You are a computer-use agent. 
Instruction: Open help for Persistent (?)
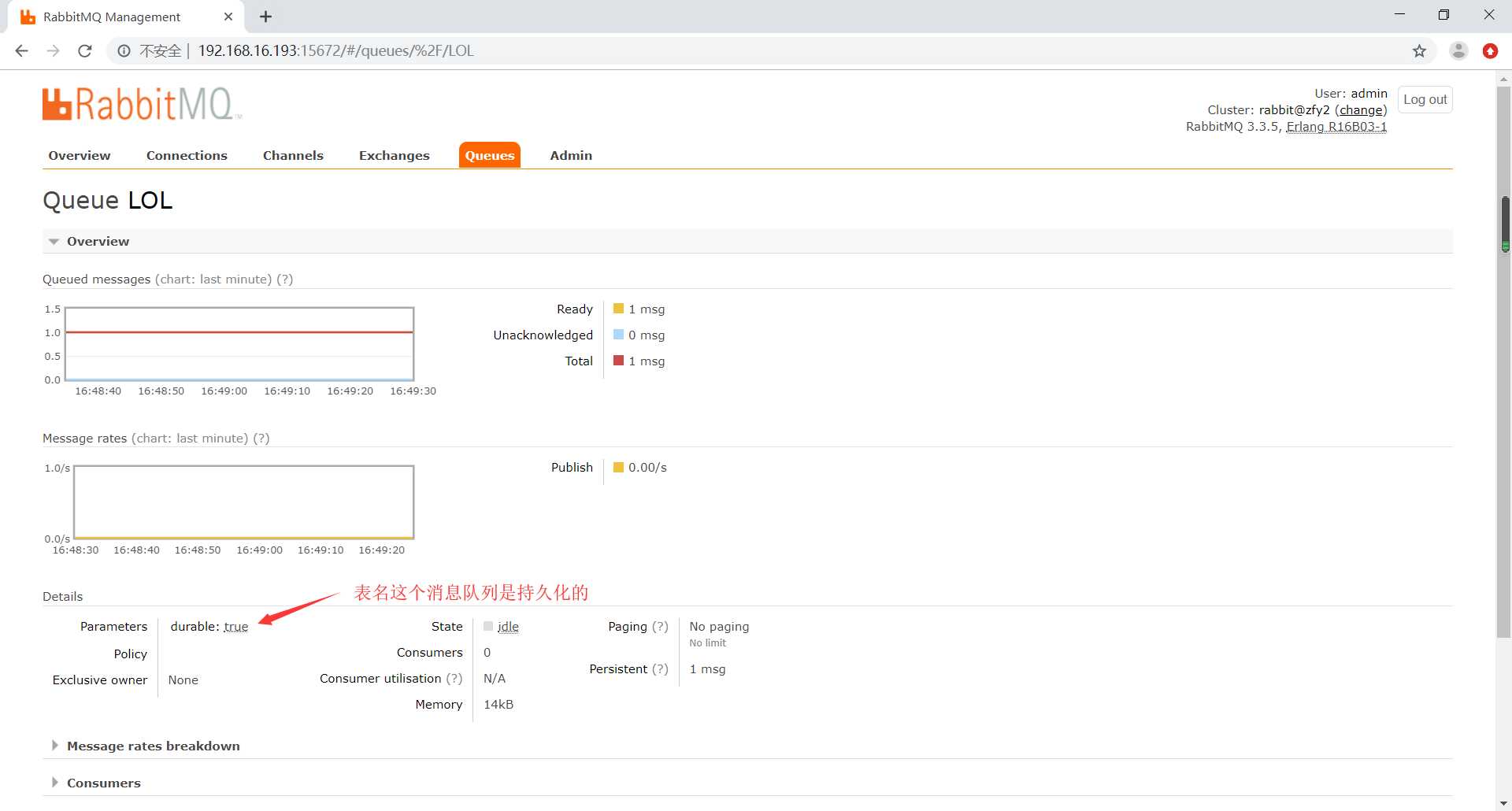coord(660,669)
